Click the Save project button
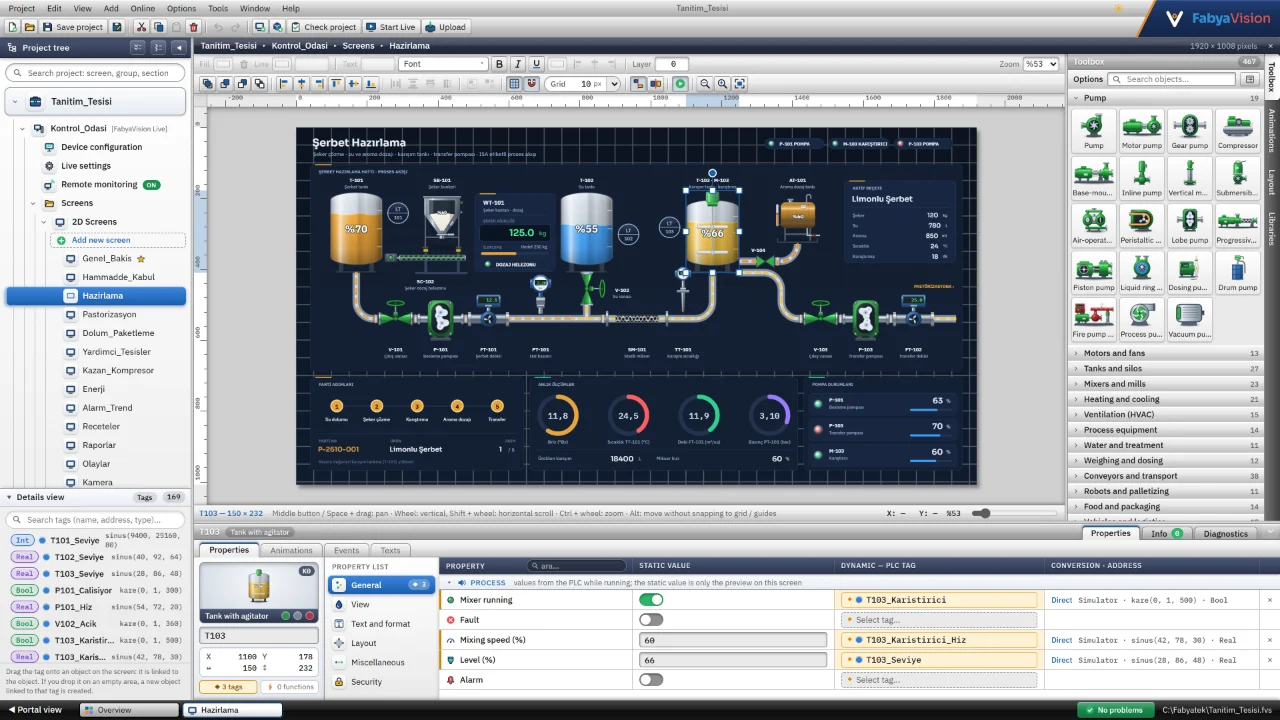 73,27
